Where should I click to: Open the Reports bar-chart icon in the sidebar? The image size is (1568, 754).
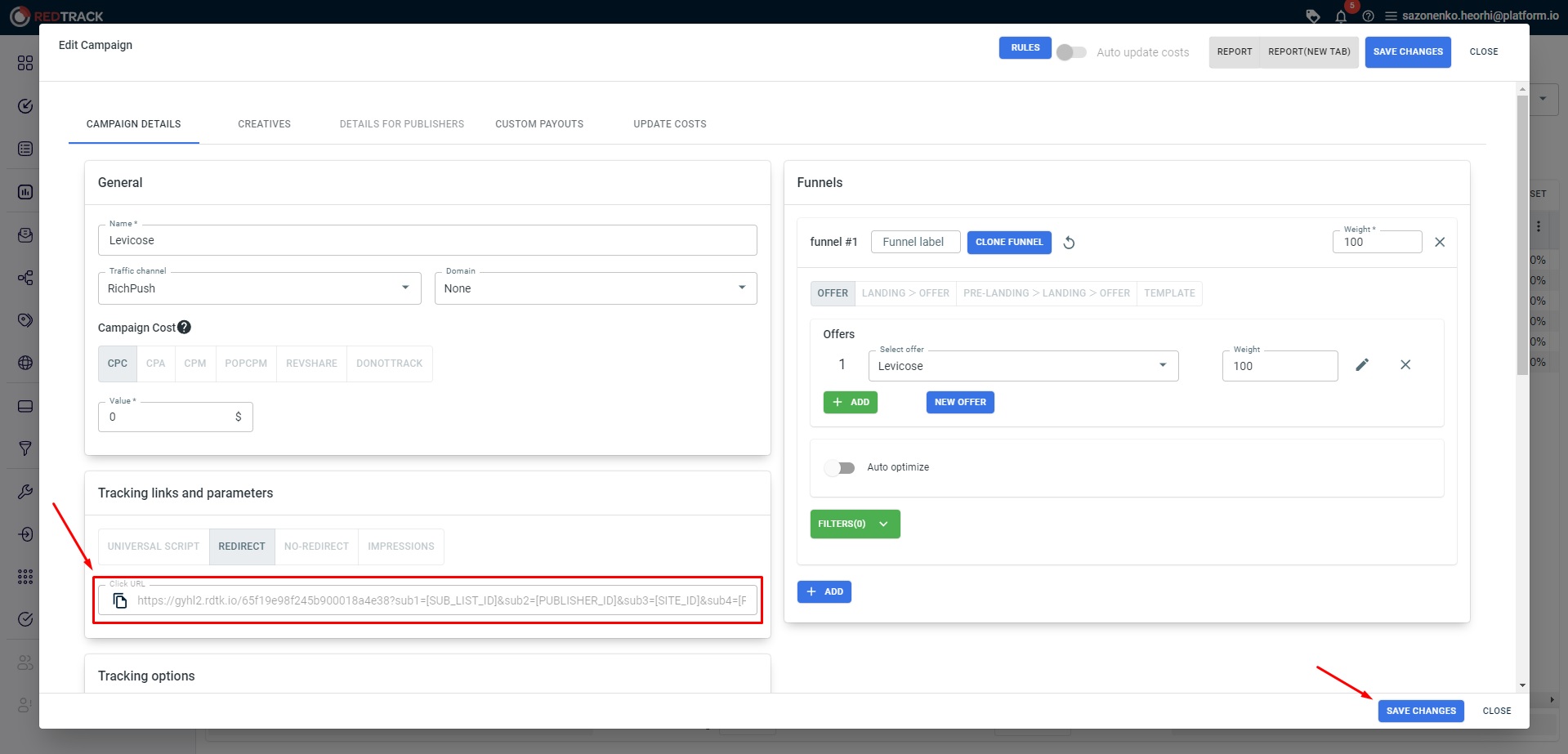(x=25, y=192)
